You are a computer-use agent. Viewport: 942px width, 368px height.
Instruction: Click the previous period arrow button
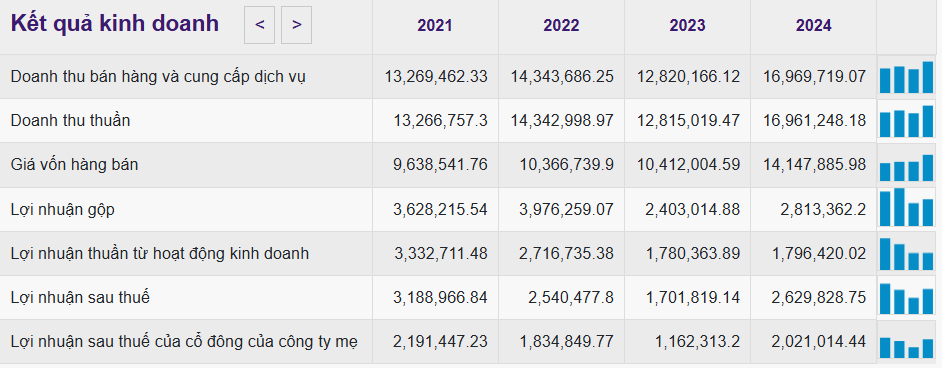(260, 25)
